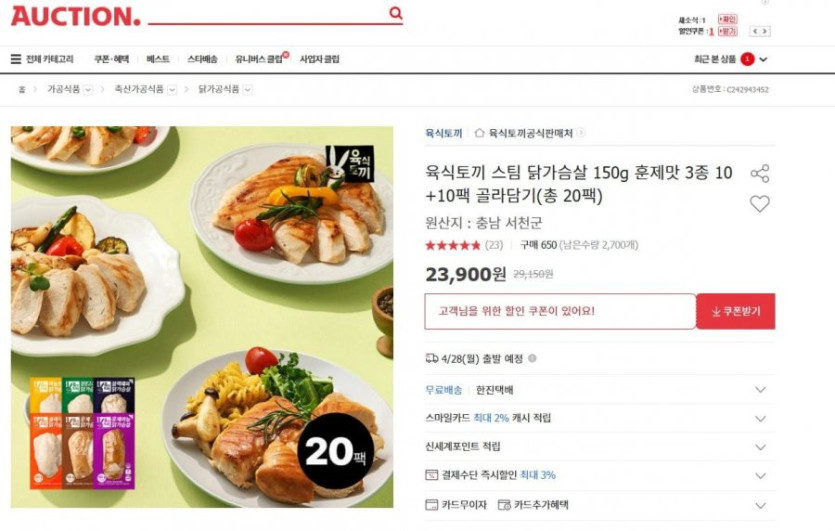The image size is (835, 531).
Task: Click the previous arrow in top-right pager
Action: (x=755, y=31)
